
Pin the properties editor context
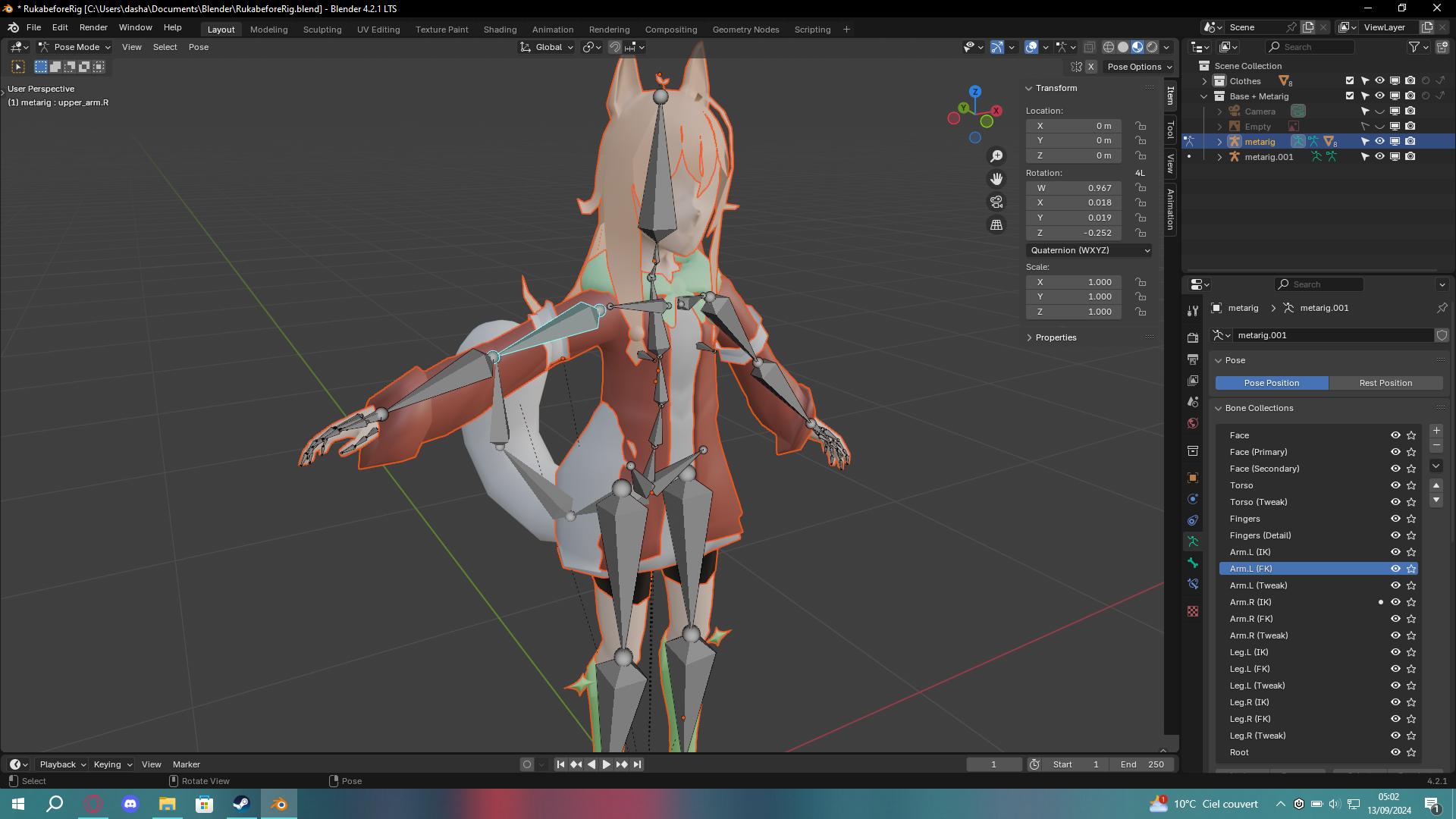[1442, 308]
